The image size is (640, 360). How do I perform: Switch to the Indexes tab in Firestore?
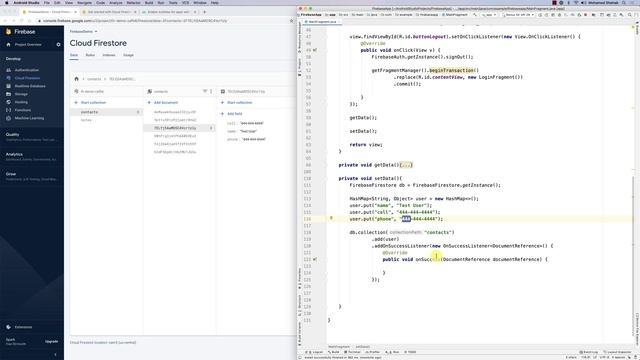pos(109,55)
